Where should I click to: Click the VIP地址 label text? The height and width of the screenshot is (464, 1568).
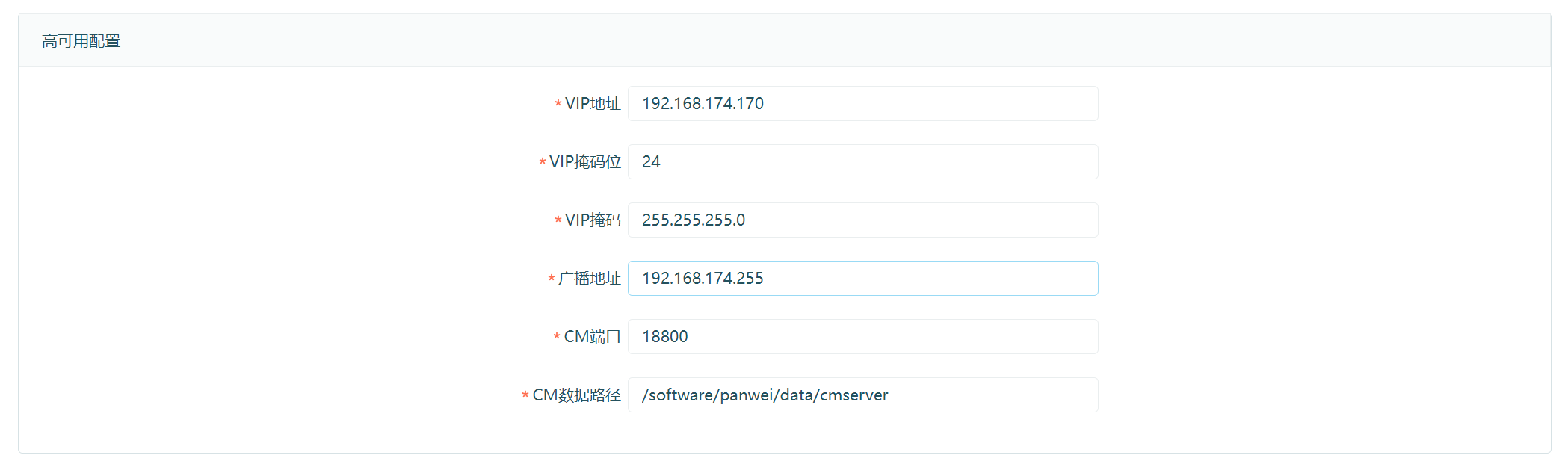pos(593,104)
